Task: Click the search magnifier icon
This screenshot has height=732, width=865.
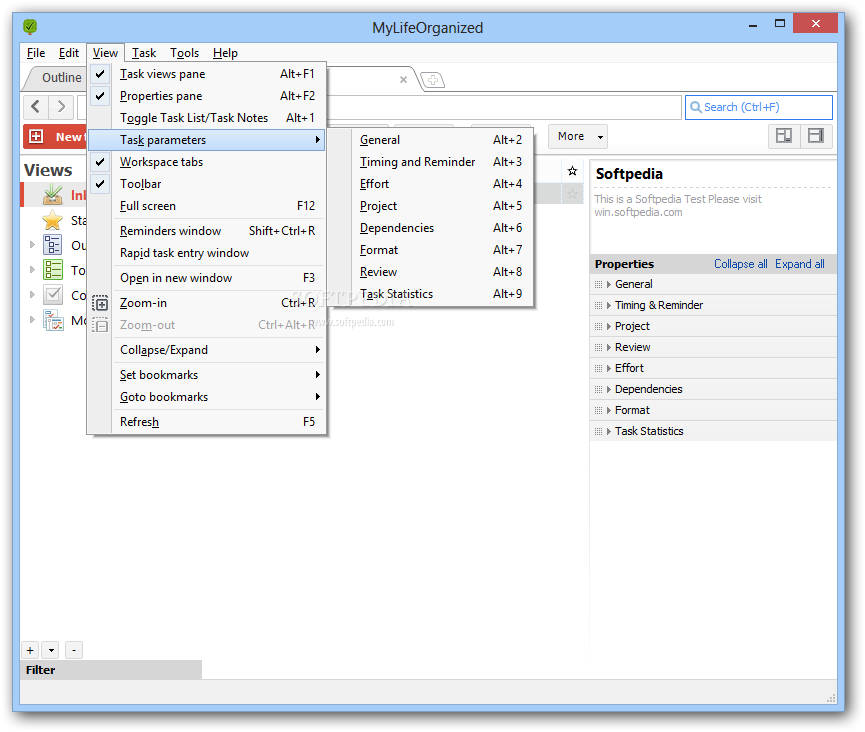Action: (696, 107)
